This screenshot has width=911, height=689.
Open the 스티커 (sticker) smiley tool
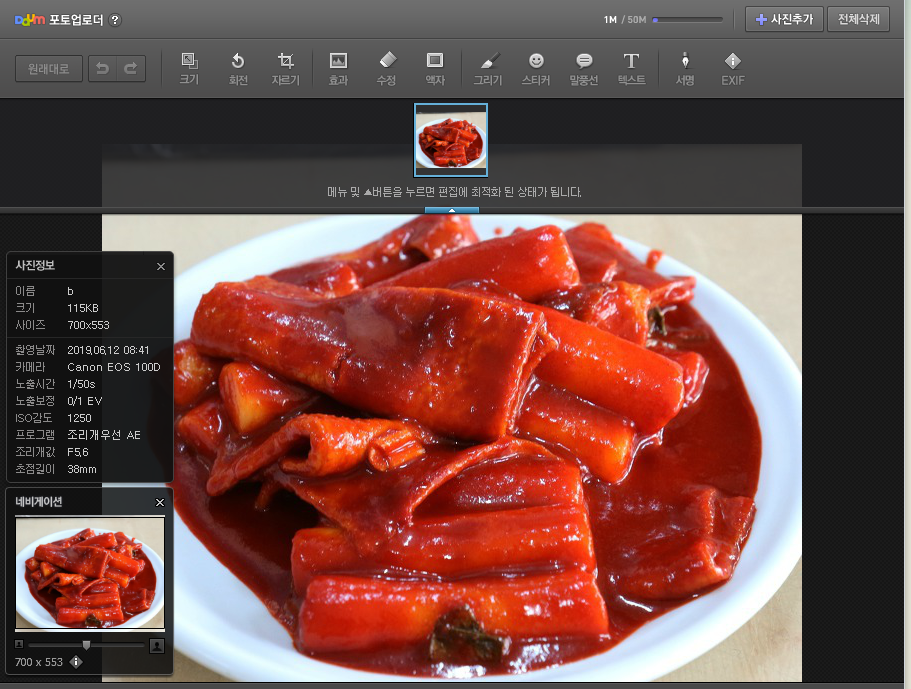click(536, 69)
